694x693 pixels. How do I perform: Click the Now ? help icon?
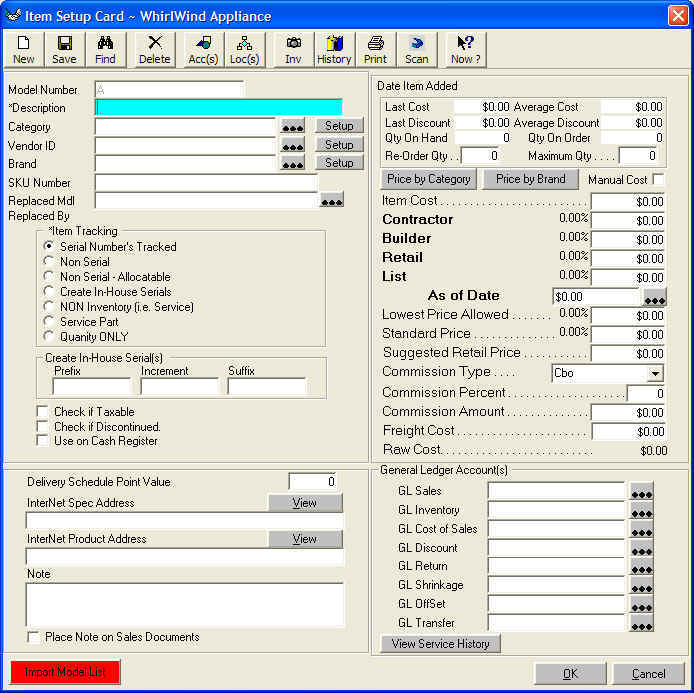click(466, 50)
